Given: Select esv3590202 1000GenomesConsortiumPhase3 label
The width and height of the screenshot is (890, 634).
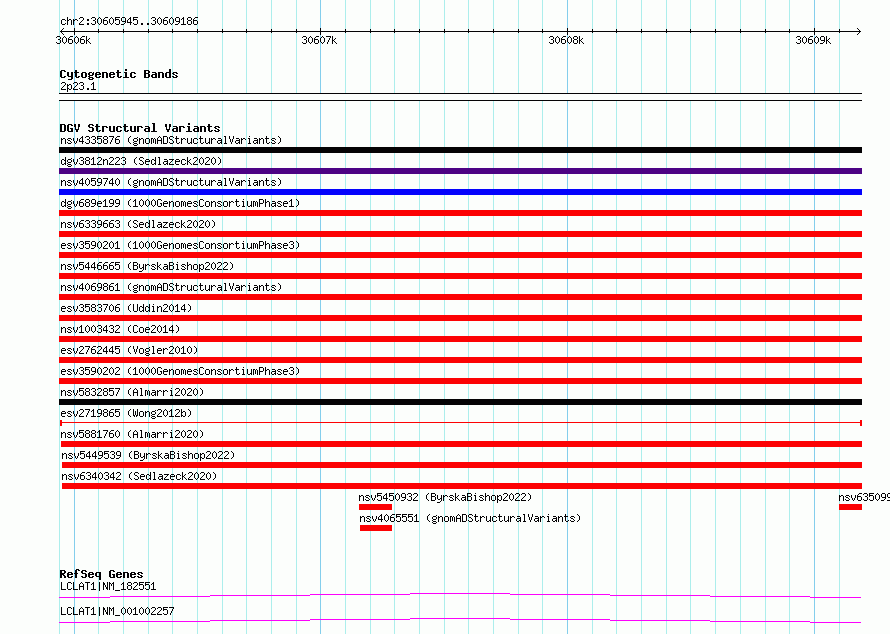Looking at the screenshot, I should coord(180,371).
